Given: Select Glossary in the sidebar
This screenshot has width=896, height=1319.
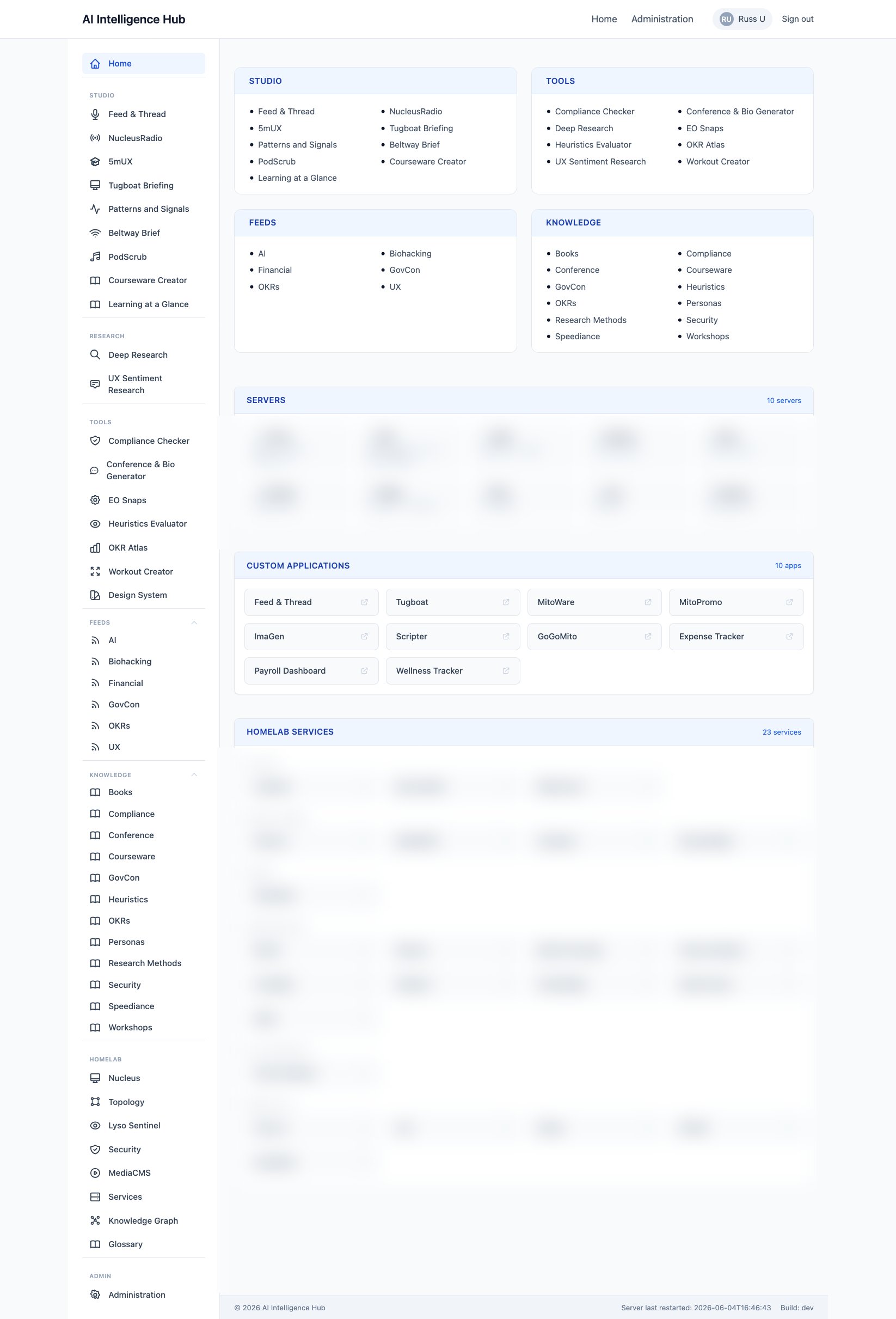Looking at the screenshot, I should (x=144, y=1244).
